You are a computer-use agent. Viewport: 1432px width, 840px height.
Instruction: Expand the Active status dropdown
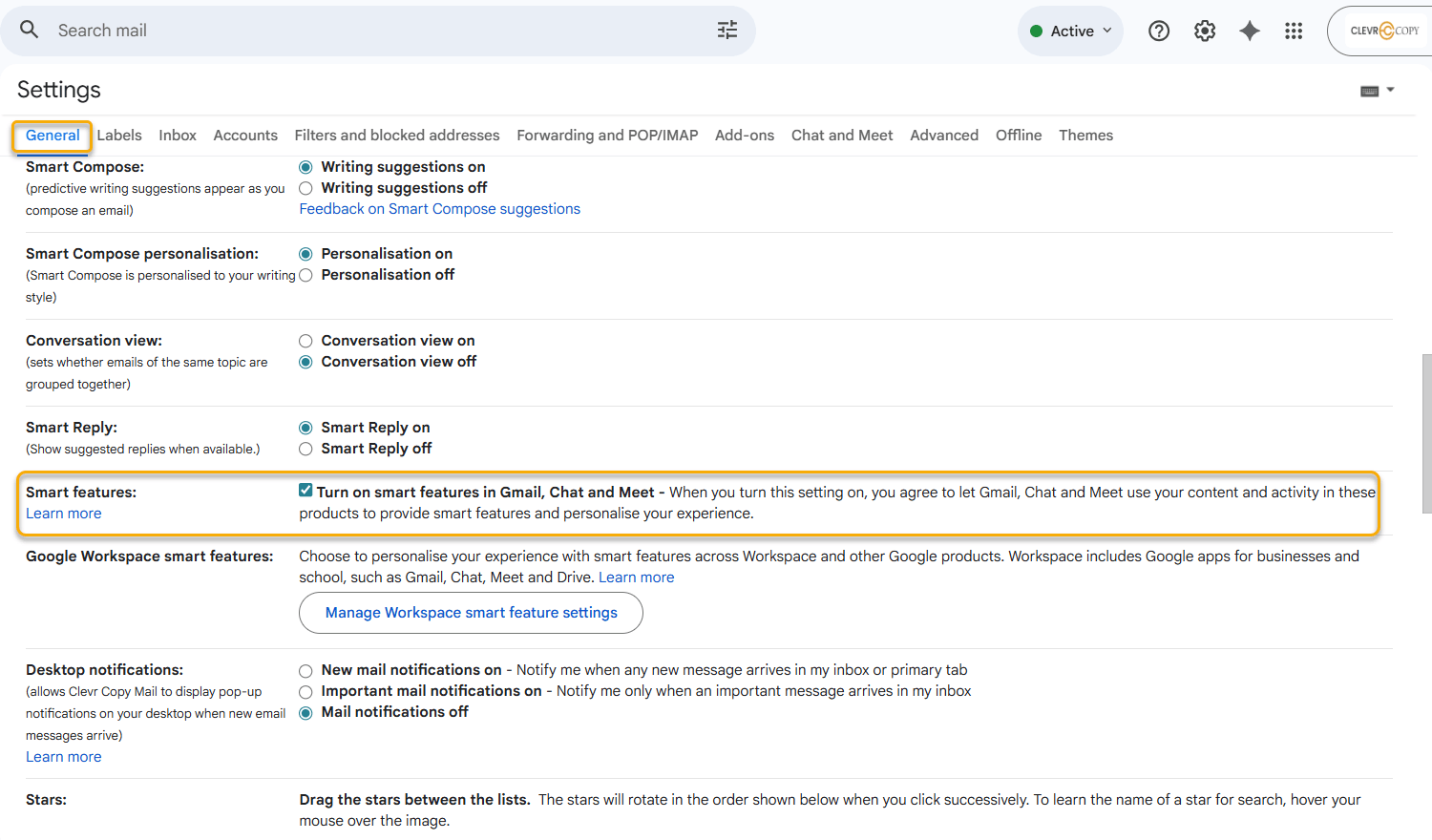pos(1071,31)
